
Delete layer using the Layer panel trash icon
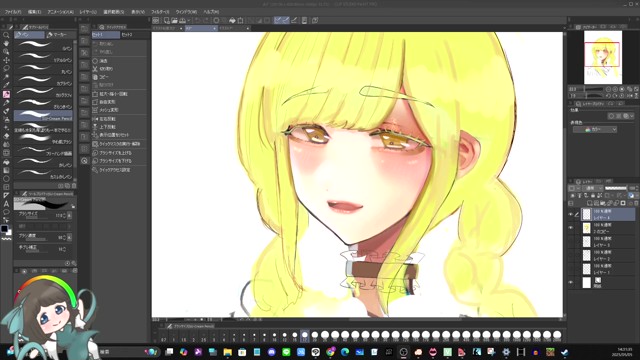[x=636, y=203]
